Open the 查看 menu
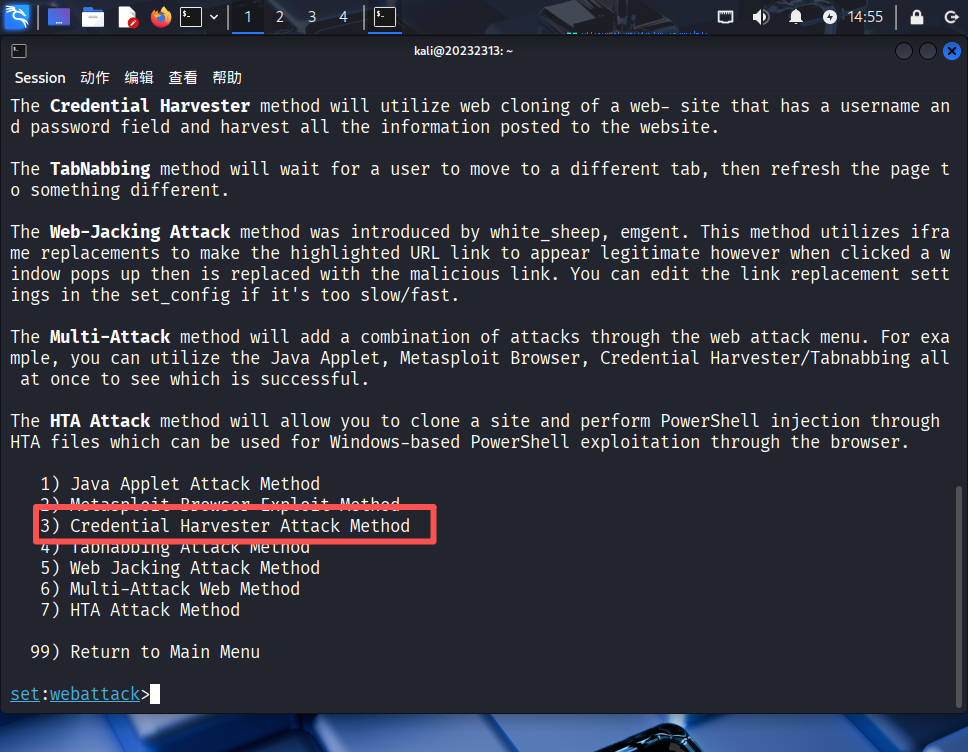968x752 pixels. (x=183, y=78)
